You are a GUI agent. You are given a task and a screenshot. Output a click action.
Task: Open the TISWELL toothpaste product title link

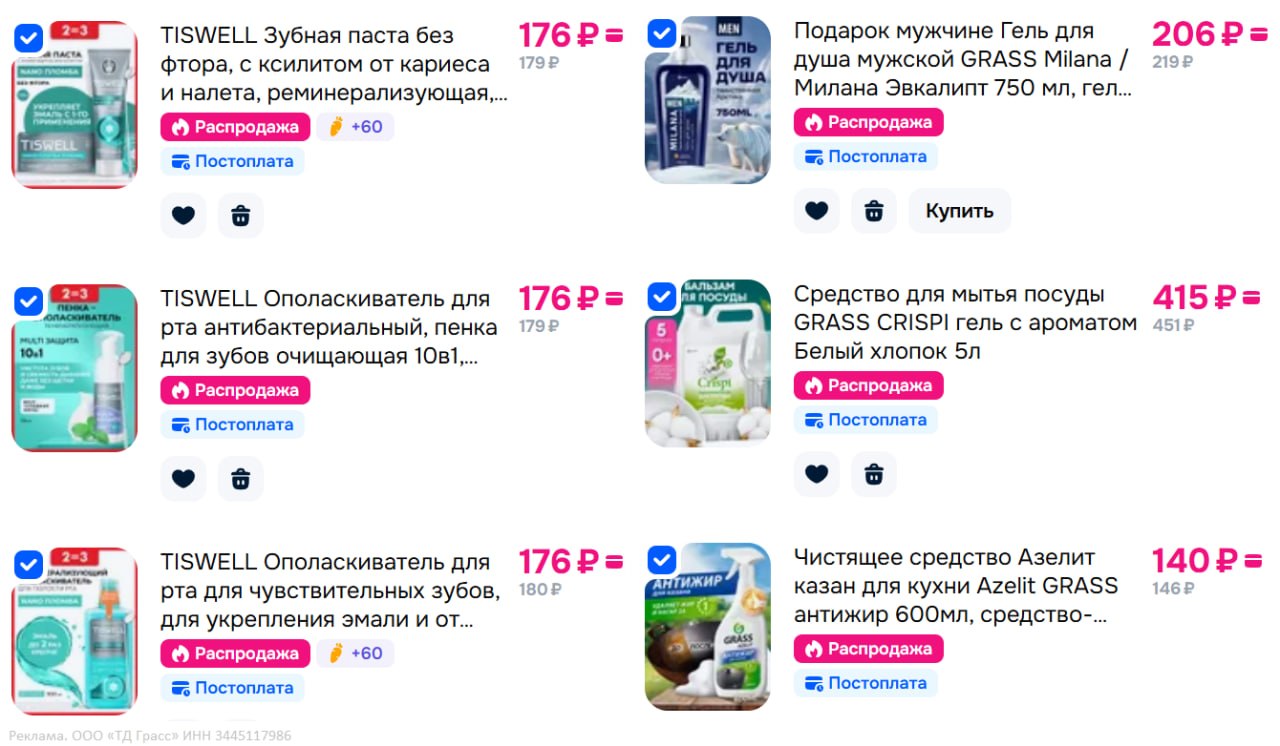pyautogui.click(x=334, y=65)
